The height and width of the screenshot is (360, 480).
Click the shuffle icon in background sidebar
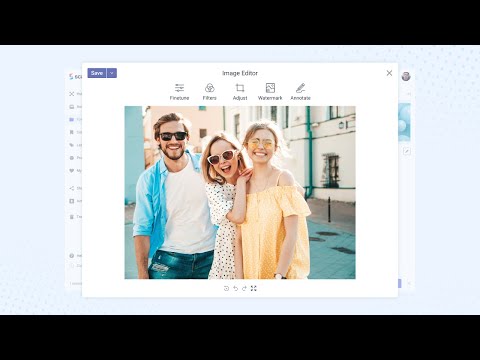click(72, 94)
